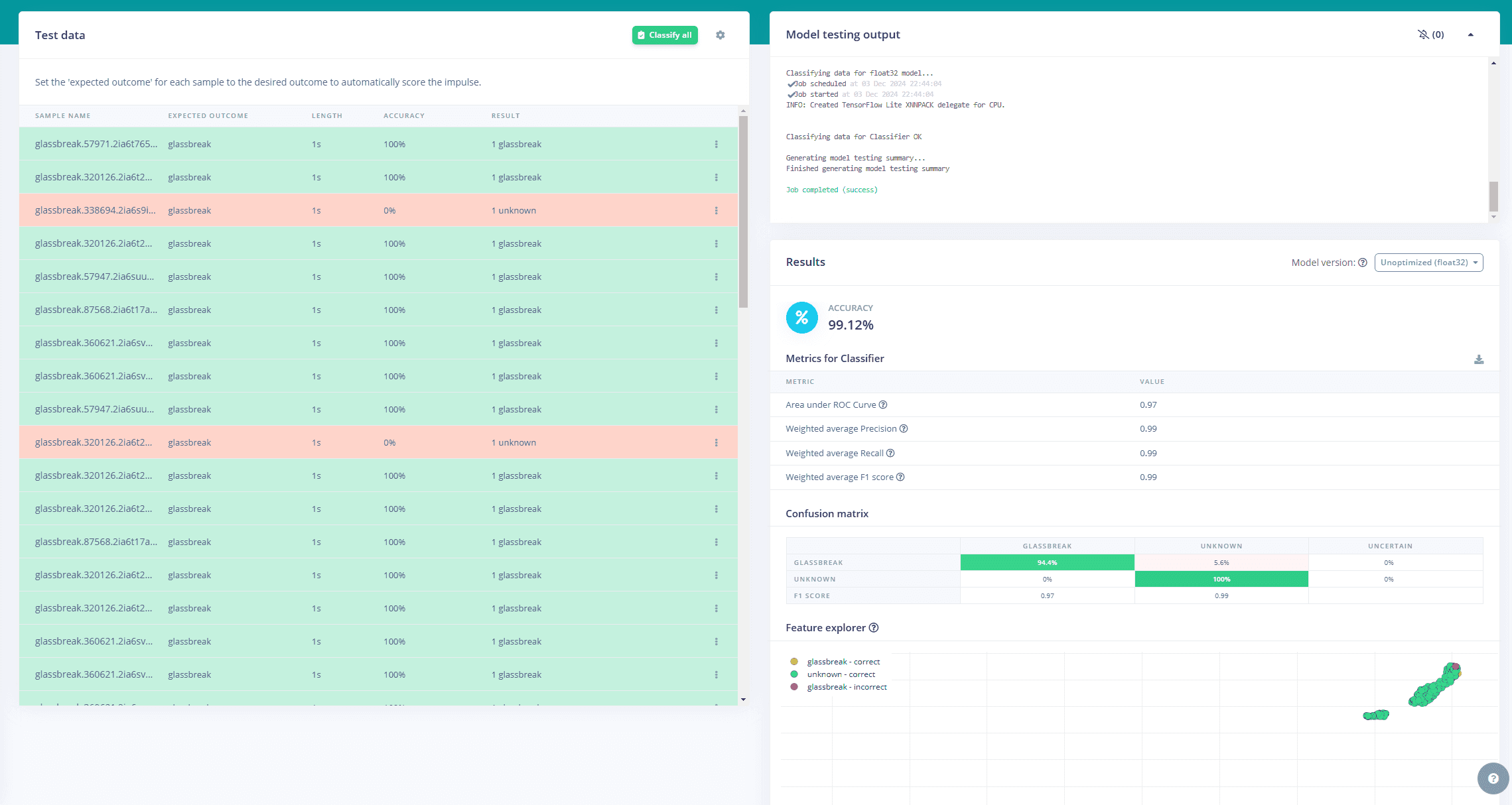Toggle the 'glassbreak - correct' legend item
Screen dimensions: 1512x805
(x=843, y=662)
